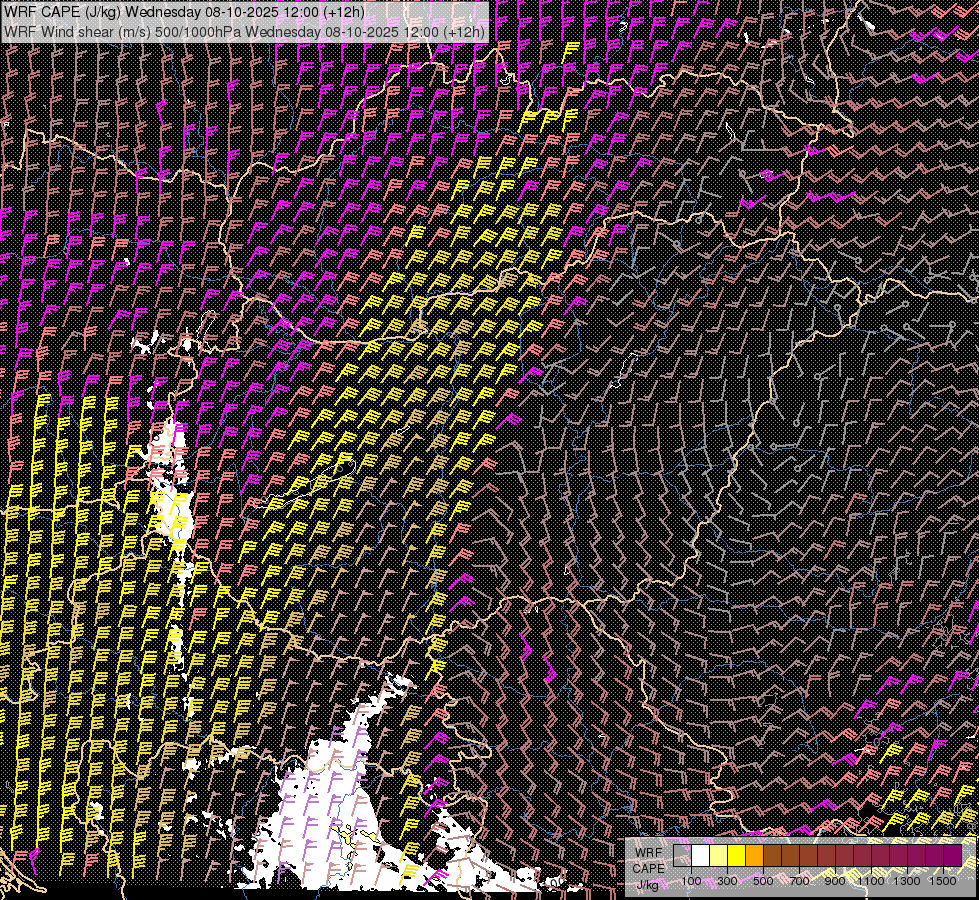The image size is (979, 900).
Task: Choose the orange swatch in the CAPE legend
Action: [x=755, y=856]
